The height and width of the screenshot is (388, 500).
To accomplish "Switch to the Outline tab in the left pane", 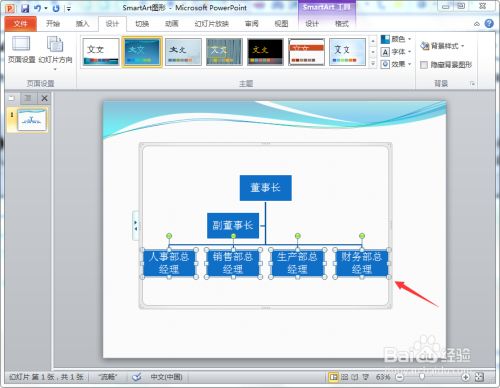I will [28, 98].
